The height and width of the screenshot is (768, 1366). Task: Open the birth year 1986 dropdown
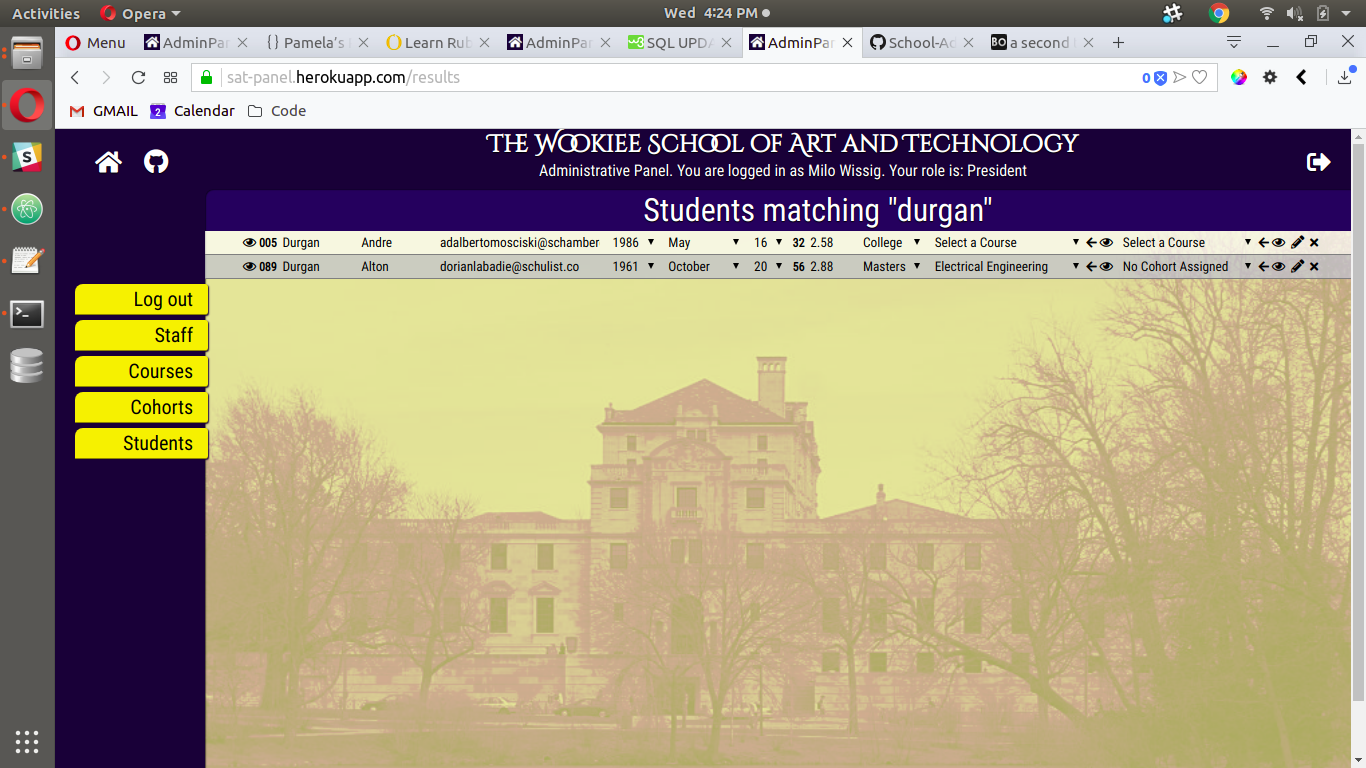[633, 242]
